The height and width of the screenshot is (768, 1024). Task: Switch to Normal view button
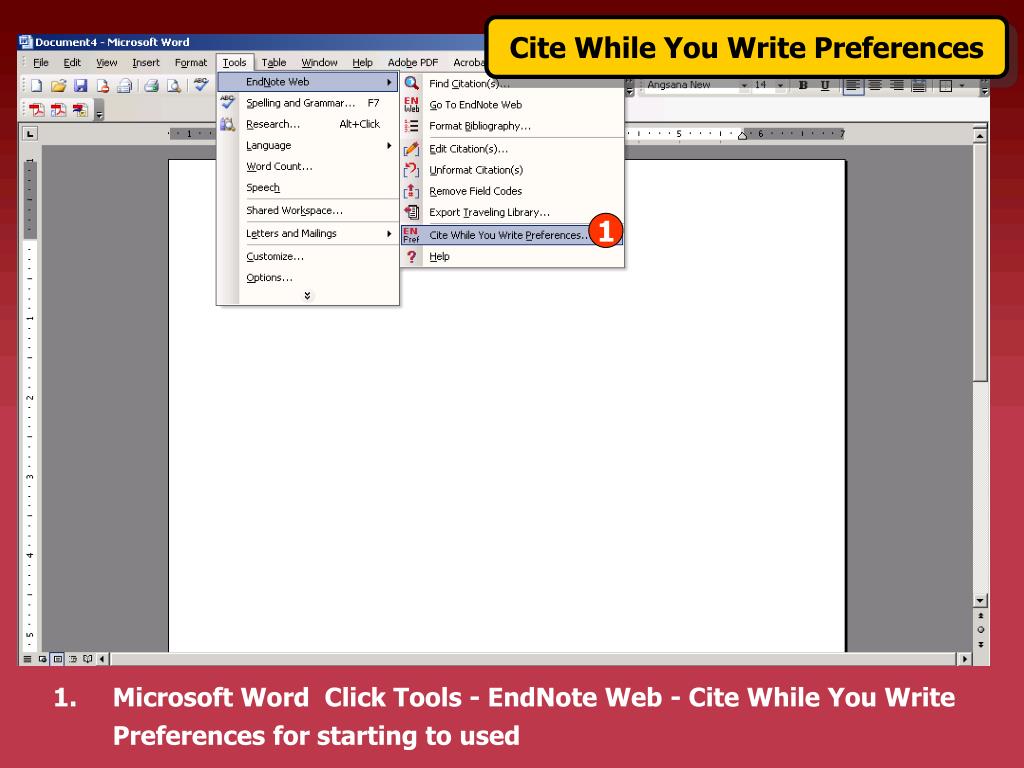click(x=27, y=659)
